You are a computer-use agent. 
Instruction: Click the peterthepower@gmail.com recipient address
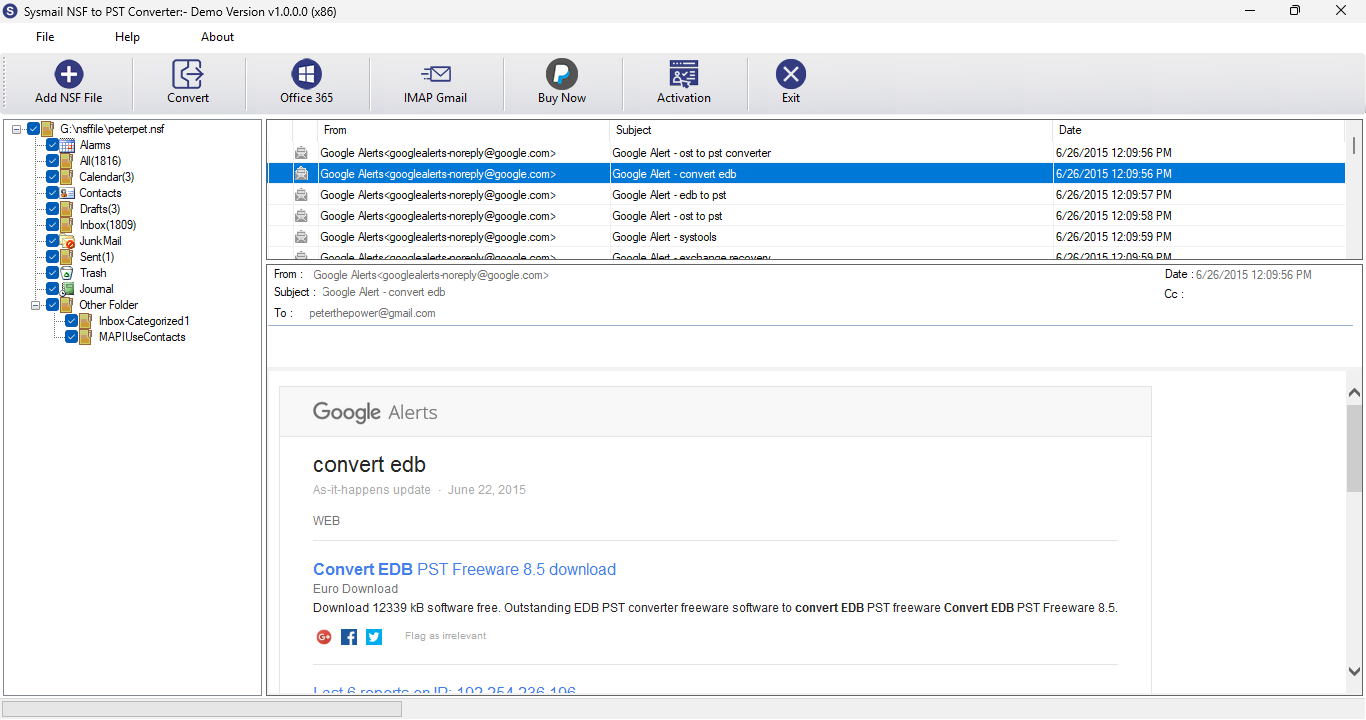tap(372, 313)
